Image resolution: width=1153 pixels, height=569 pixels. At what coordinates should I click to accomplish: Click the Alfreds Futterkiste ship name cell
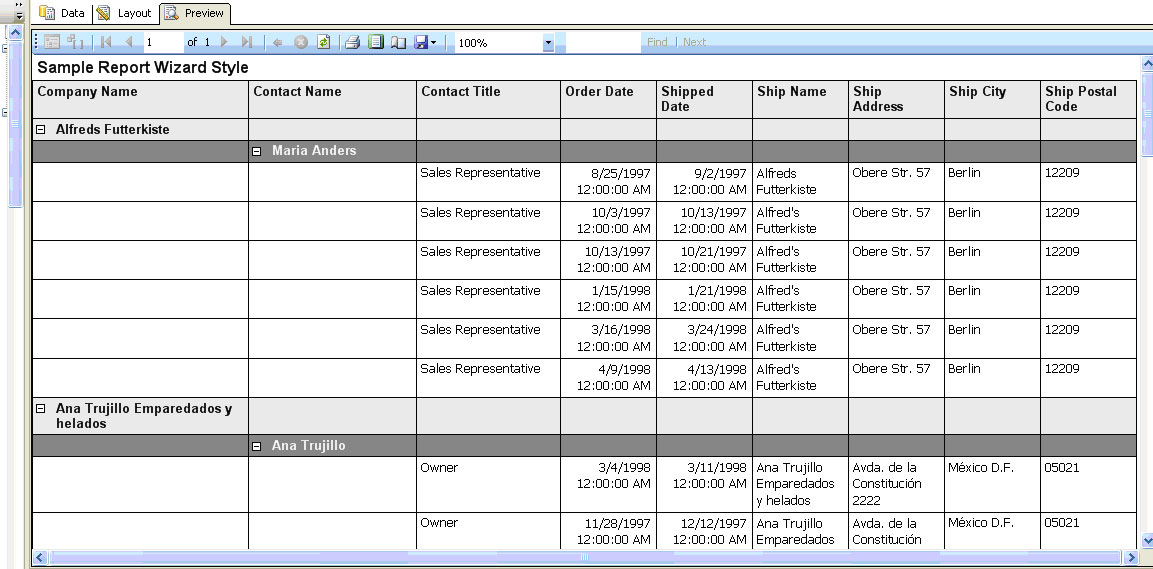[800, 182]
